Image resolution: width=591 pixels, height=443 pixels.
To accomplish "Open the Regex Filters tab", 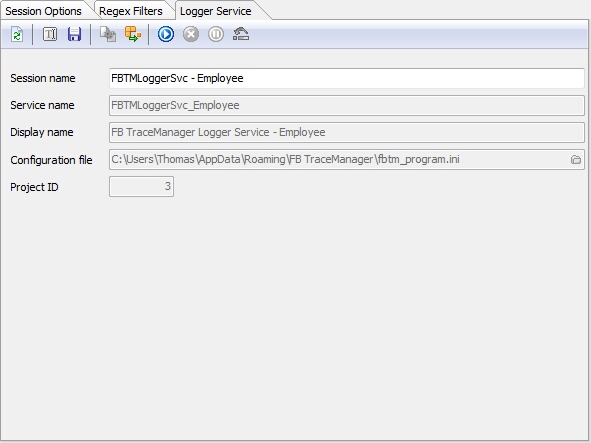I will click(131, 11).
